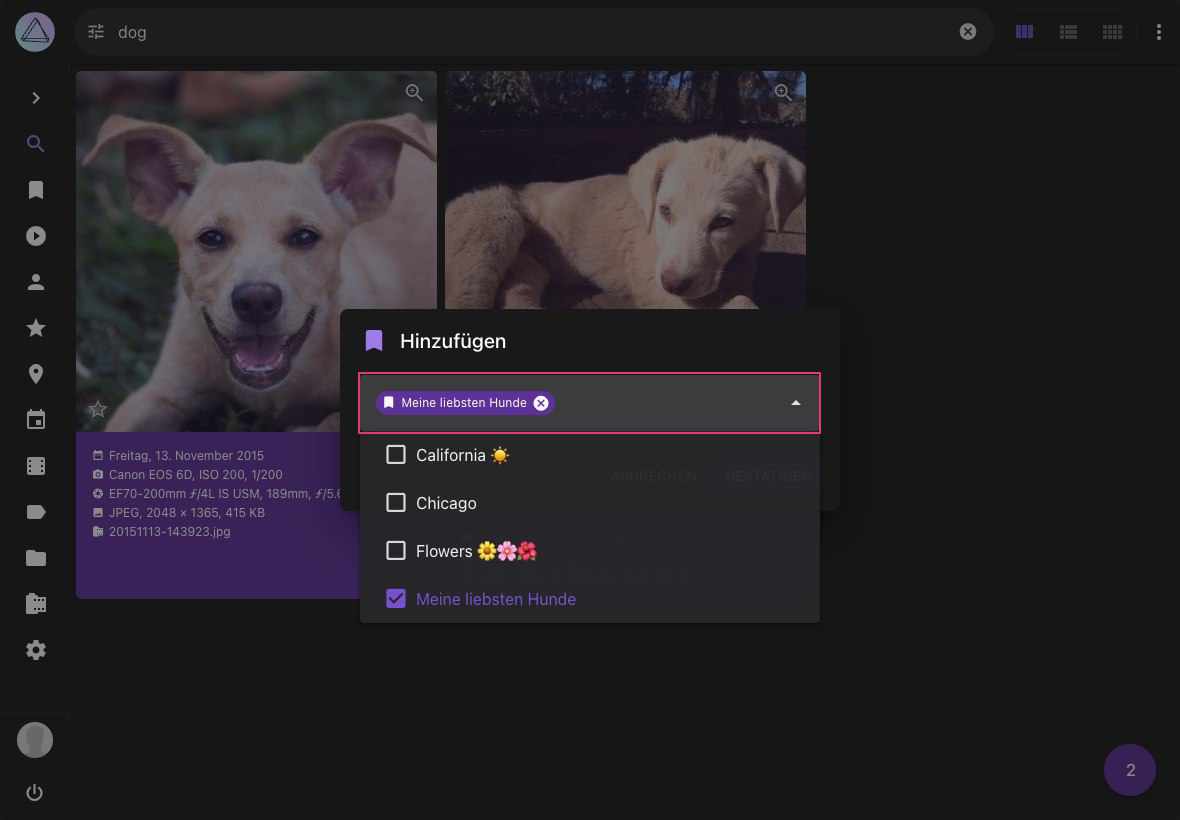Favorite the dog photo using its star
Image resolution: width=1180 pixels, height=820 pixels.
coord(97,409)
